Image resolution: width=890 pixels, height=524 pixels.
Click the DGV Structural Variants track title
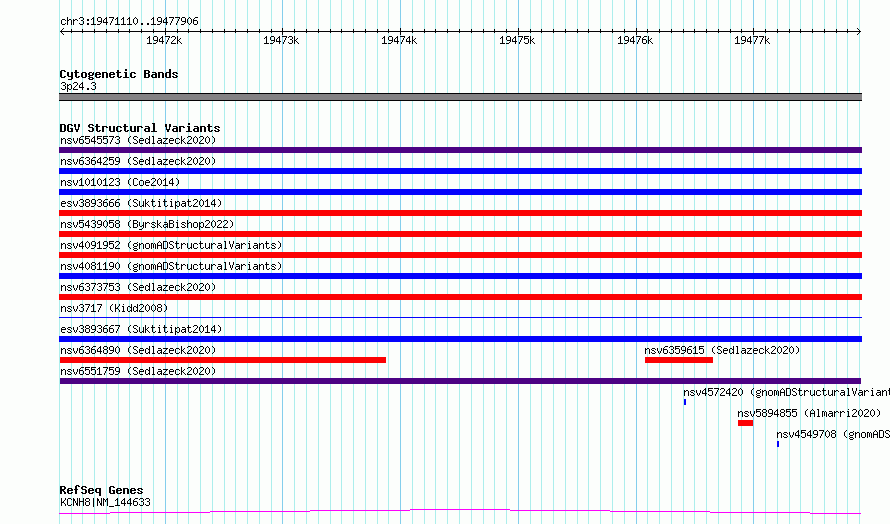coord(140,128)
